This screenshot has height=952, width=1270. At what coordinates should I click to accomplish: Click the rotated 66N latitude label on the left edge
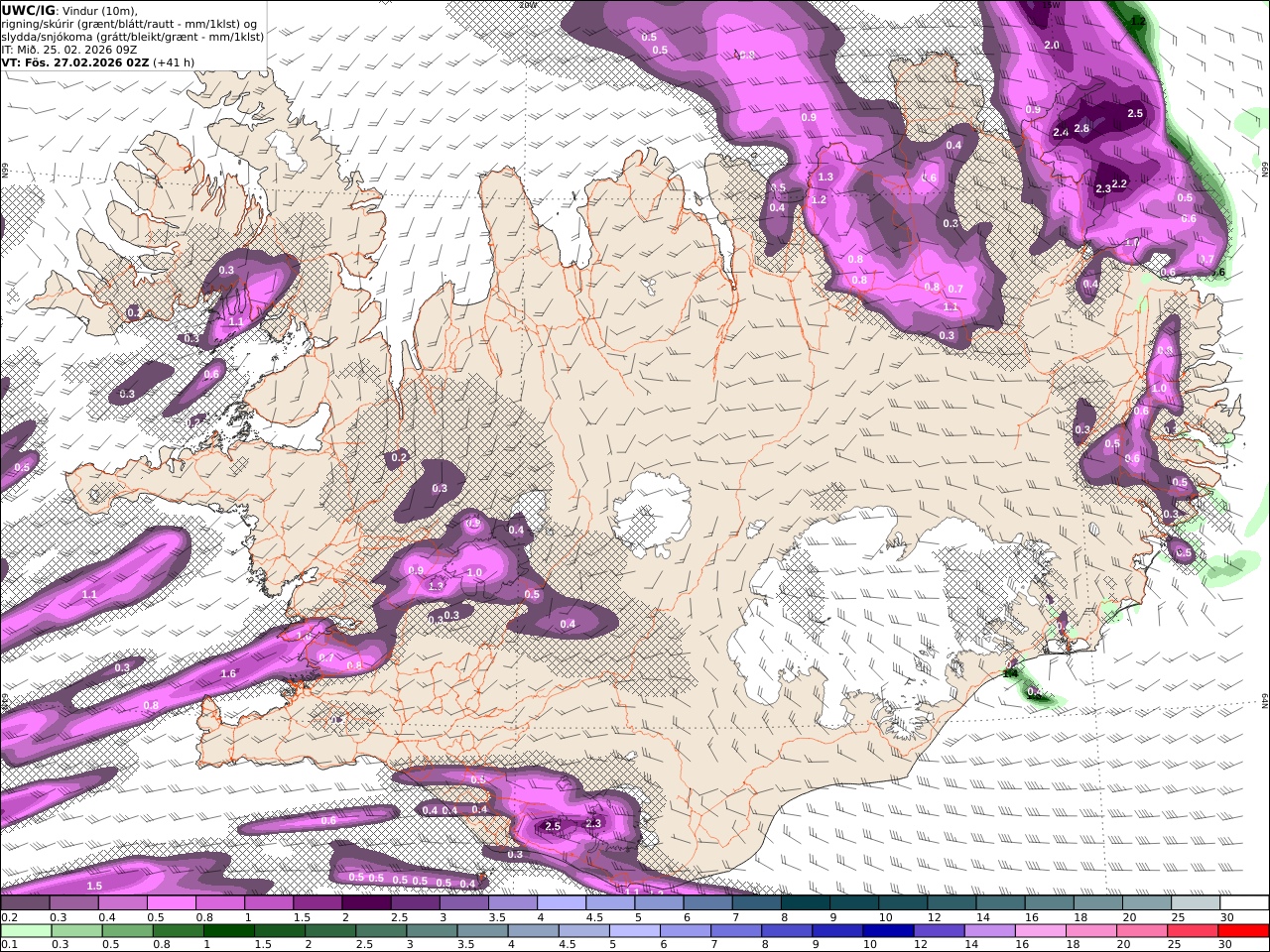[x=4, y=171]
